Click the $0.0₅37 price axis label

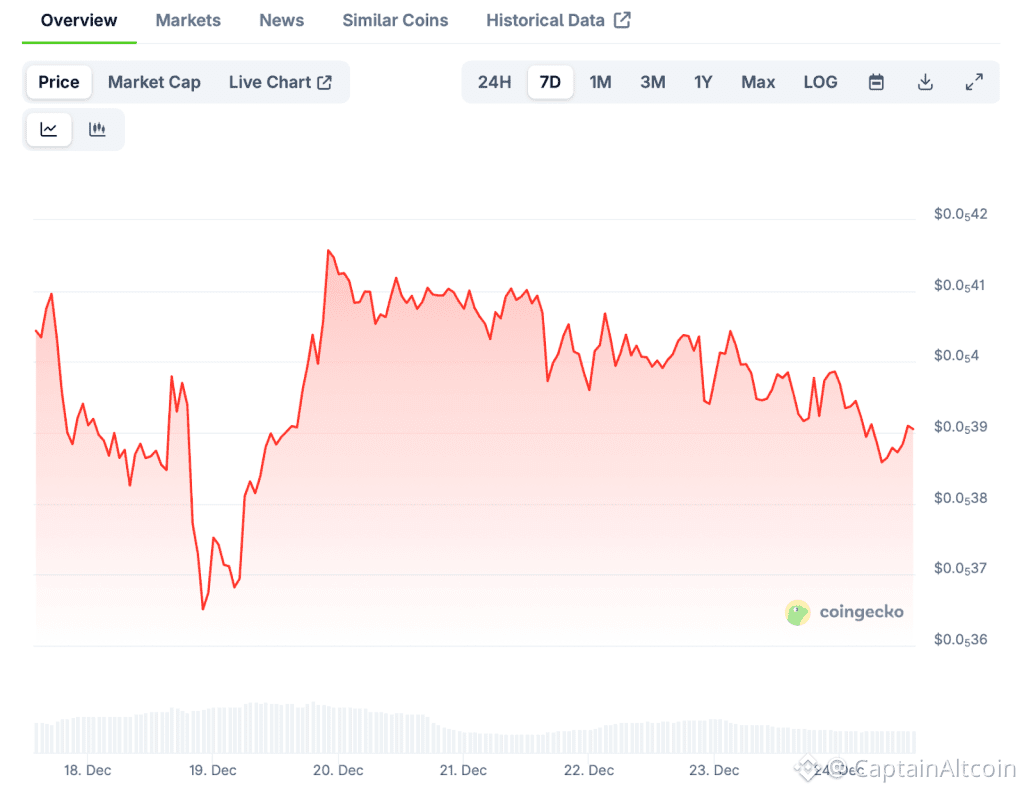click(961, 569)
